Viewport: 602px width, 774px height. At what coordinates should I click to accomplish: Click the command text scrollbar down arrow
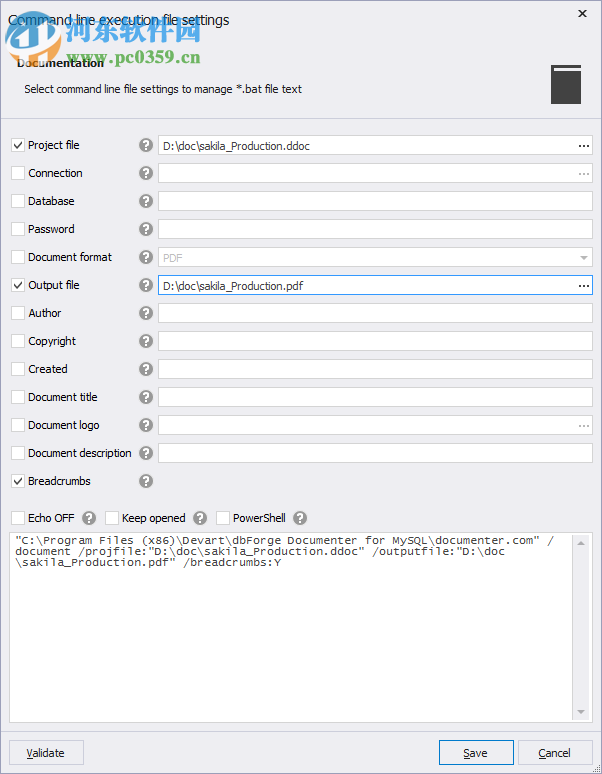(x=581, y=712)
